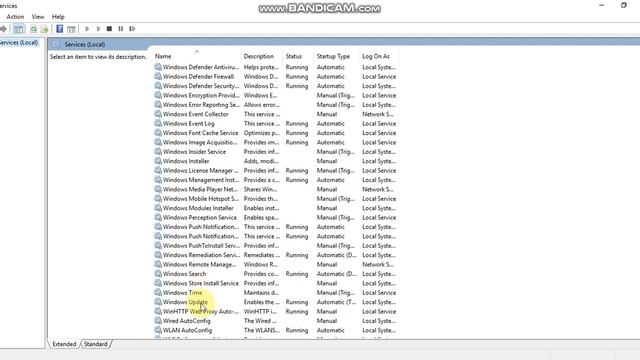640x360 pixels.
Task: Click the Restart Service toolbar icon
Action: tap(132, 29)
